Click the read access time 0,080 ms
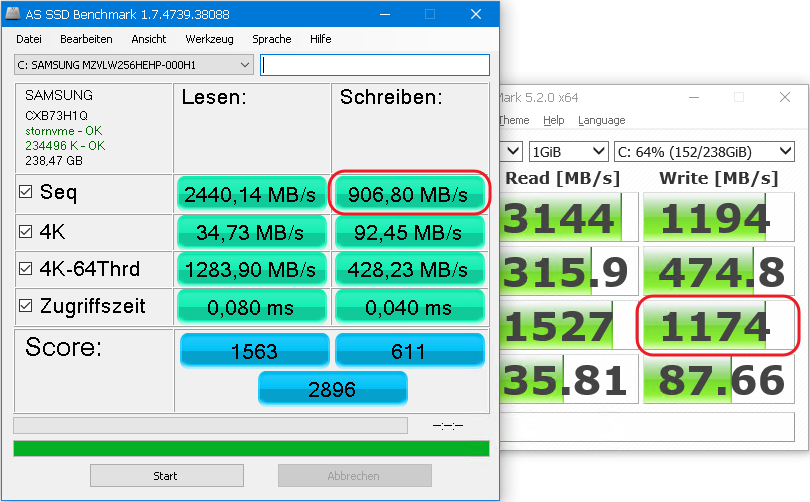Image resolution: width=810 pixels, height=502 pixels. (252, 307)
